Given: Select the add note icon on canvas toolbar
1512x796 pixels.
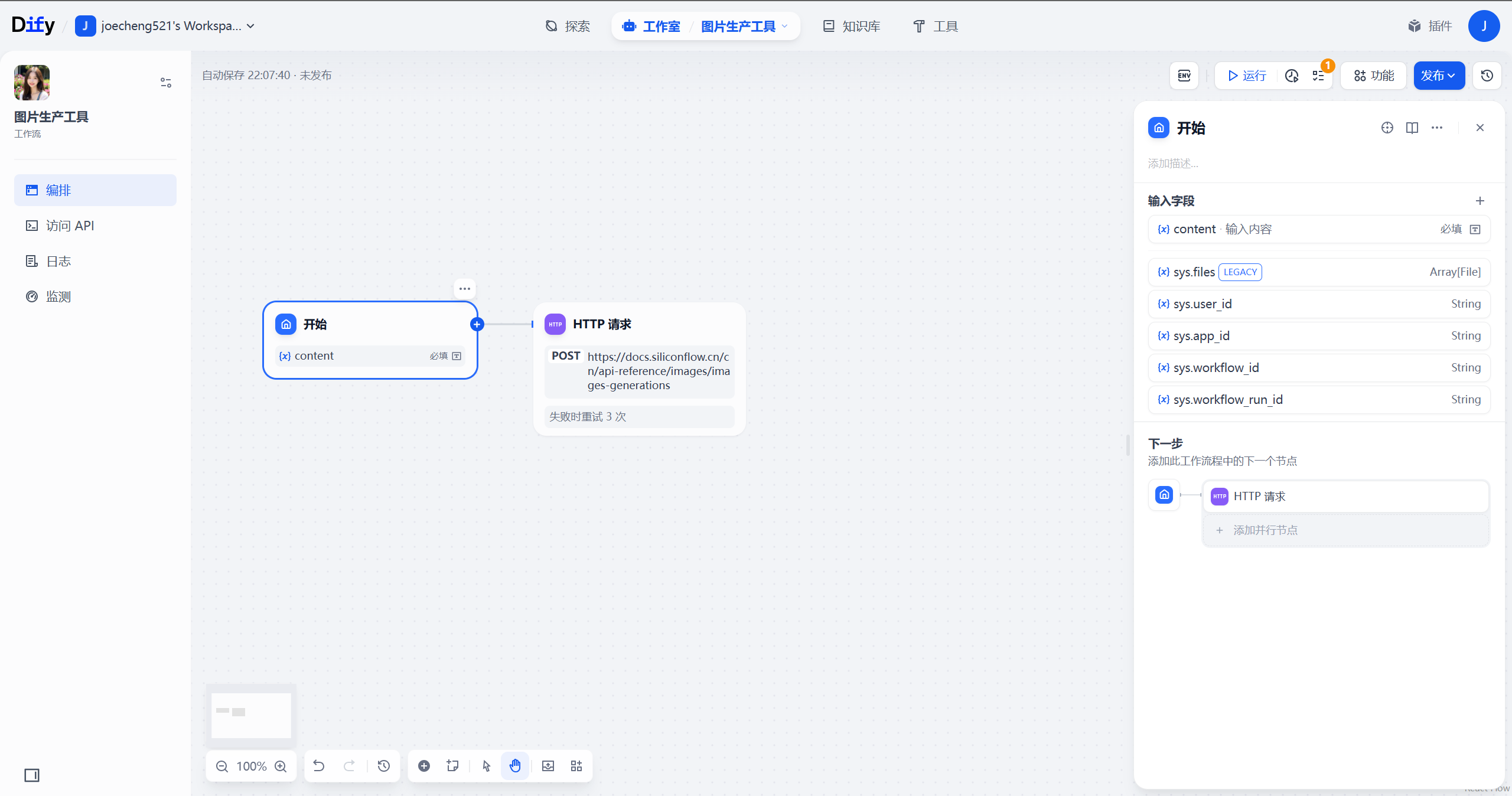Looking at the screenshot, I should [x=452, y=766].
